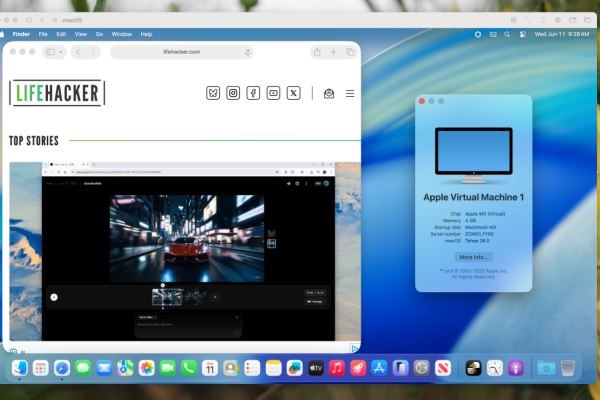Viewport: 600px width, 400px height.
Task: Click the AdChoices icon below the article
Action: pos(355,348)
